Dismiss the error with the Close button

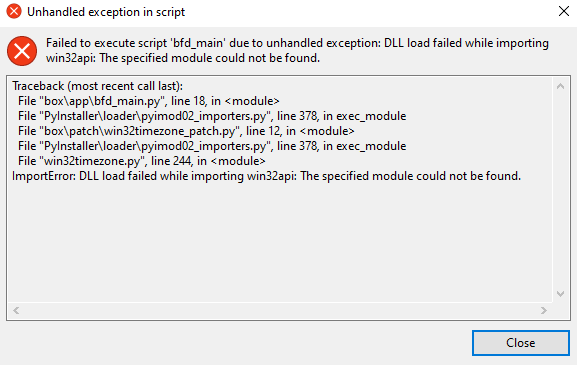pos(521,343)
